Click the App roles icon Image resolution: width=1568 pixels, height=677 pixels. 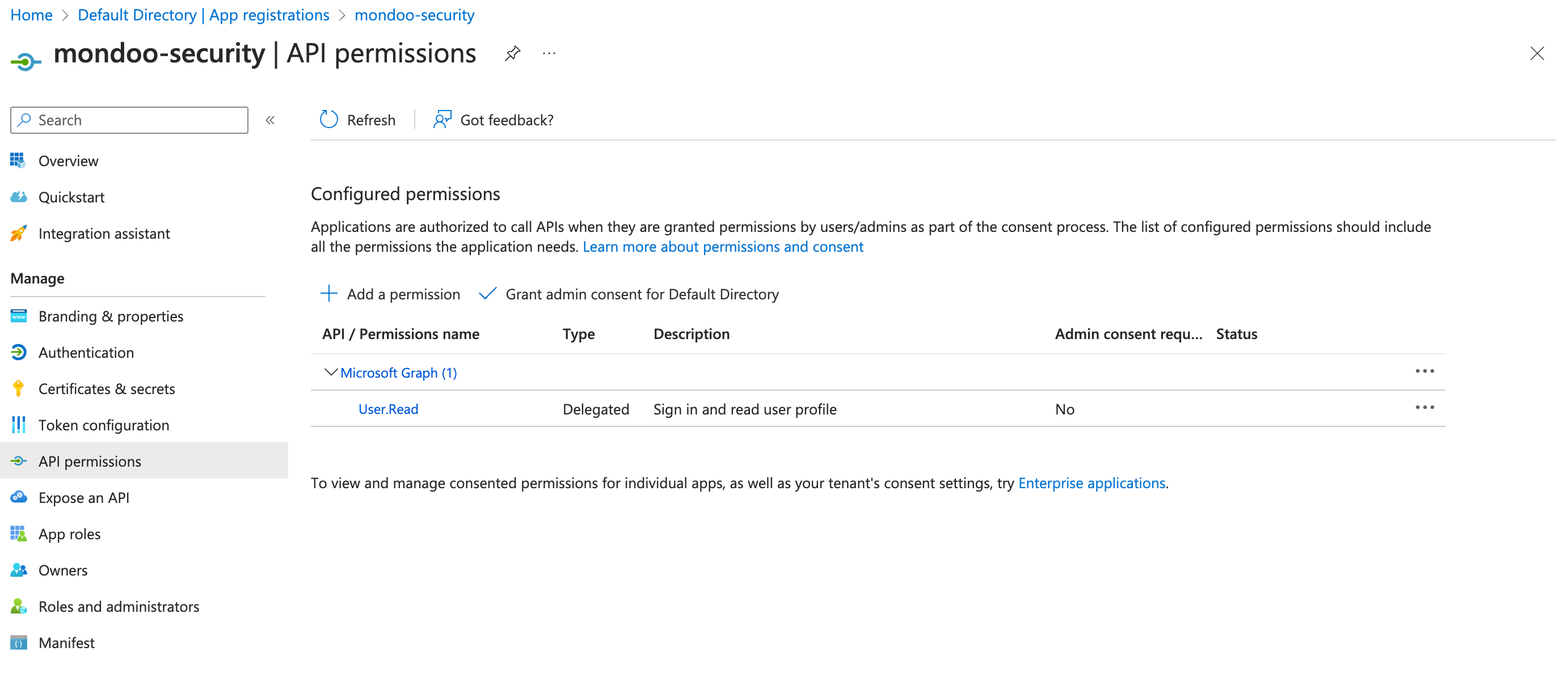point(18,534)
